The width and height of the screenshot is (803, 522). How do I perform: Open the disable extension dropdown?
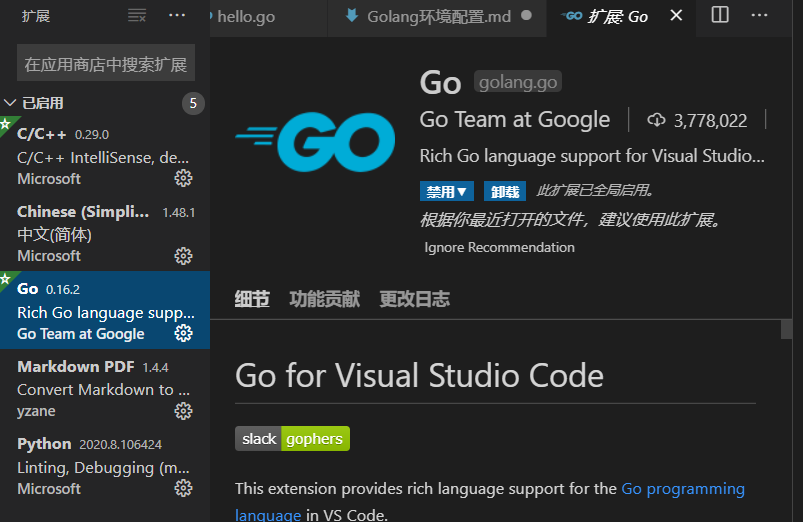pyautogui.click(x=447, y=191)
